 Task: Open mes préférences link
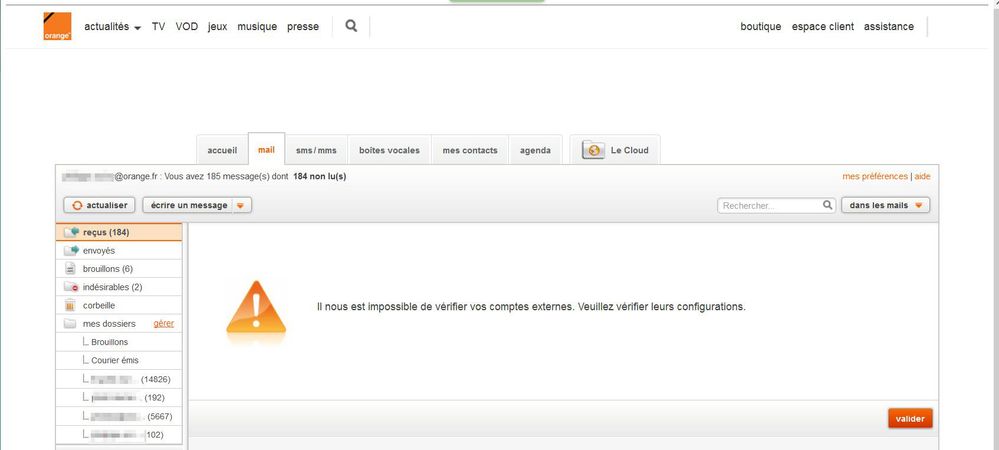pos(875,176)
